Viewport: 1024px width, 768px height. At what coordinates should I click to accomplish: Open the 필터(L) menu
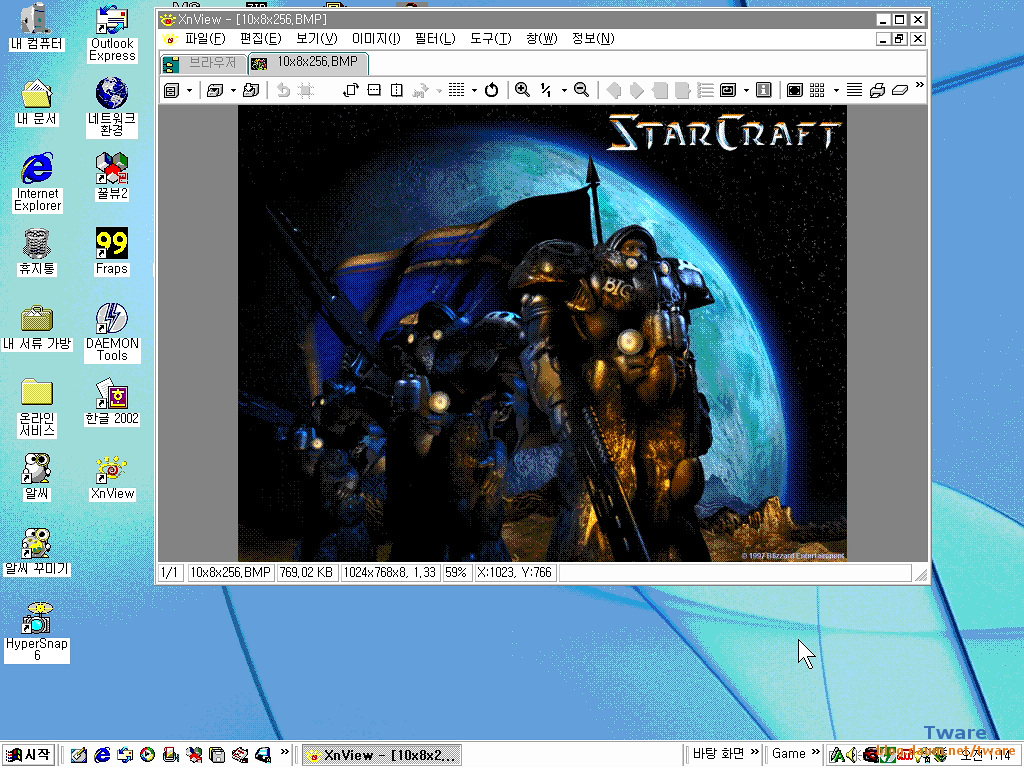(x=435, y=39)
